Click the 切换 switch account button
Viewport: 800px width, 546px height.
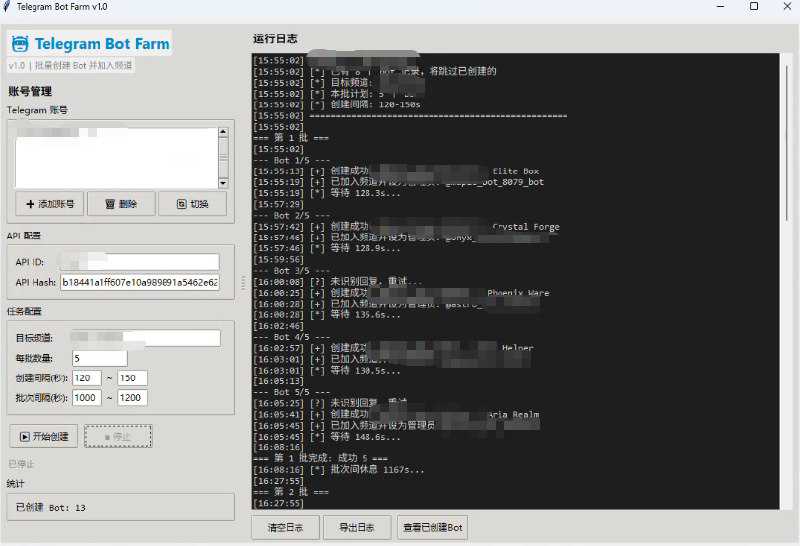point(192,204)
